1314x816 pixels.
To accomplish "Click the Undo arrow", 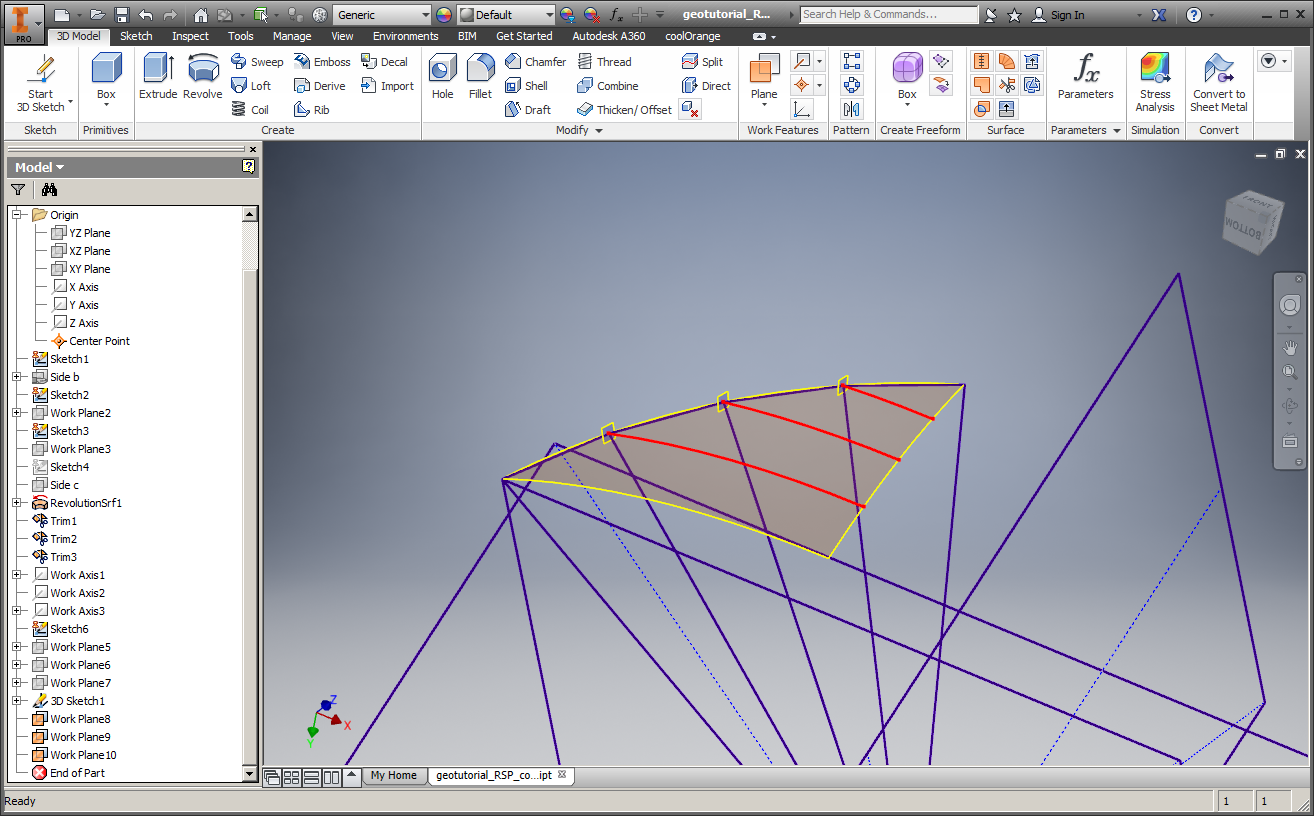I will tap(146, 15).
